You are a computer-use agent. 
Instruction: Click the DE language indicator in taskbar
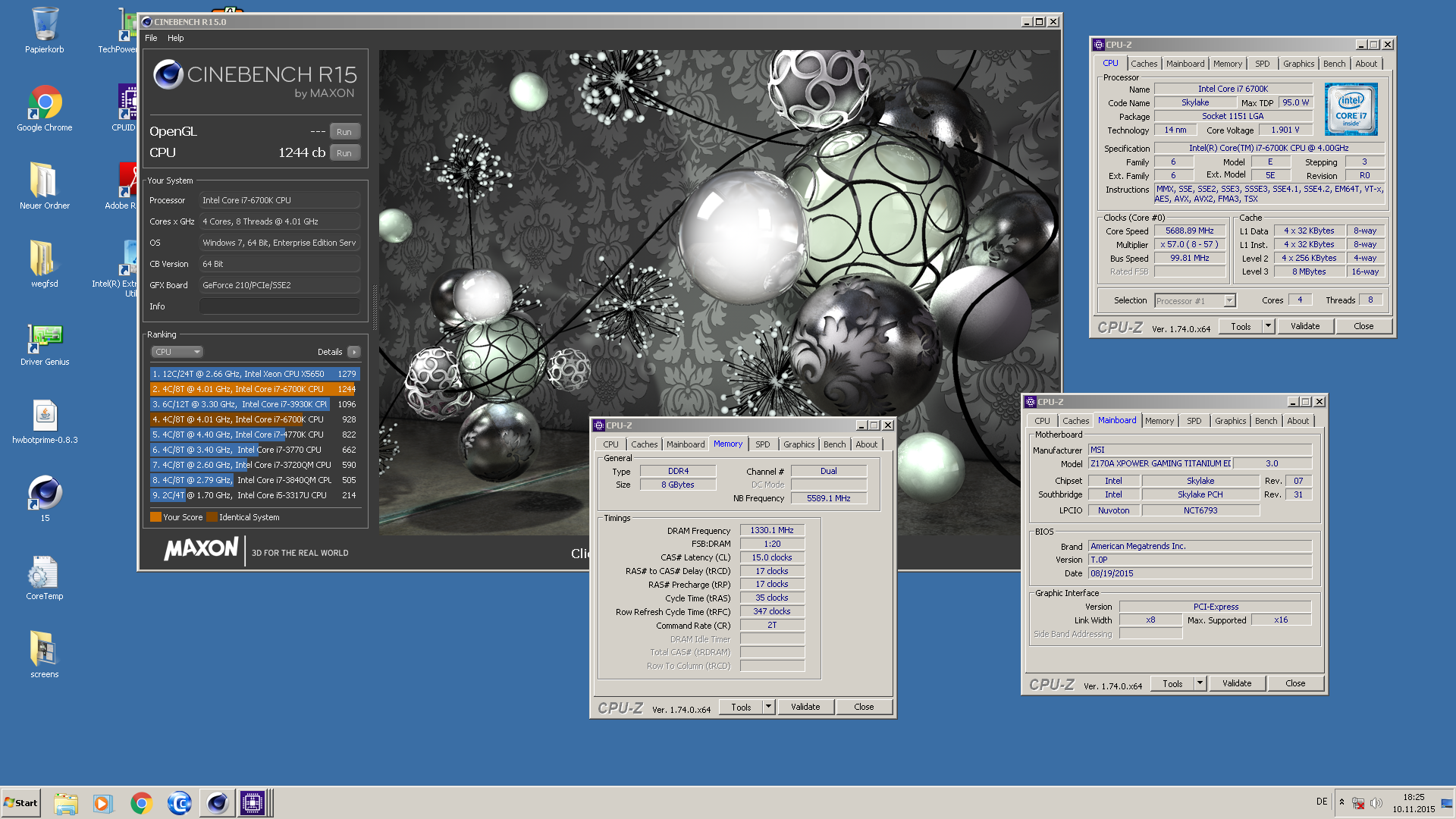(1322, 802)
